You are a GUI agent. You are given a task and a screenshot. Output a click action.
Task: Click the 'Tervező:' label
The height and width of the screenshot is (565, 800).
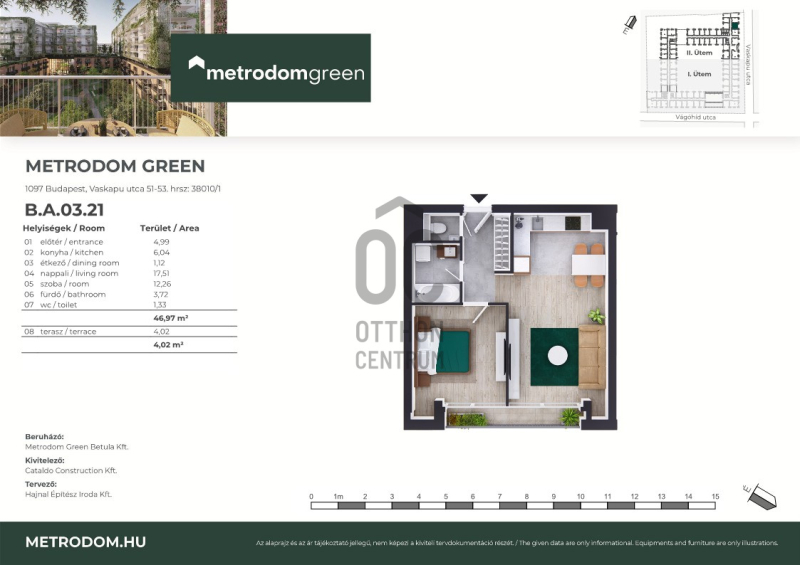41,484
